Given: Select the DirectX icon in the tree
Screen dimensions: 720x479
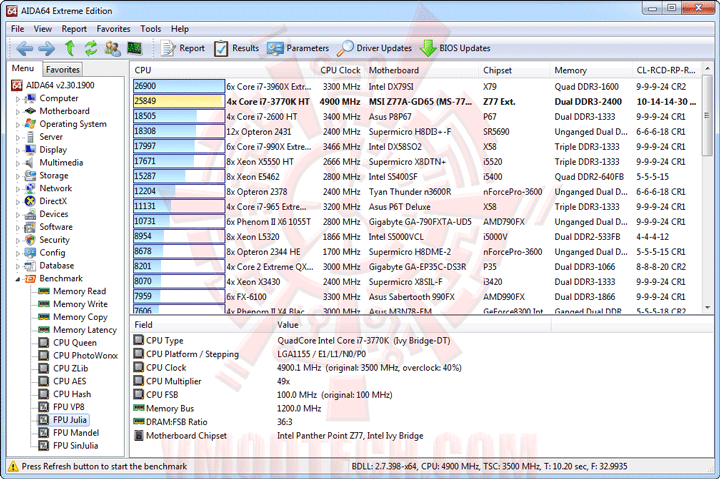Looking at the screenshot, I should [x=30, y=201].
